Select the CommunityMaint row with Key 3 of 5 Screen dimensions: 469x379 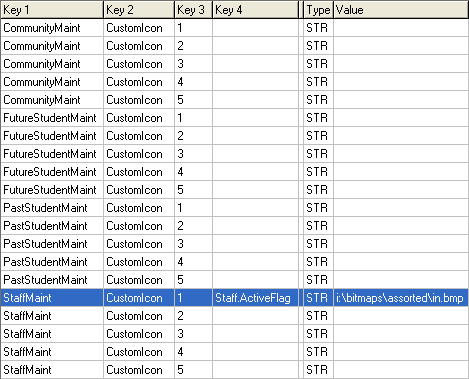(x=234, y=100)
